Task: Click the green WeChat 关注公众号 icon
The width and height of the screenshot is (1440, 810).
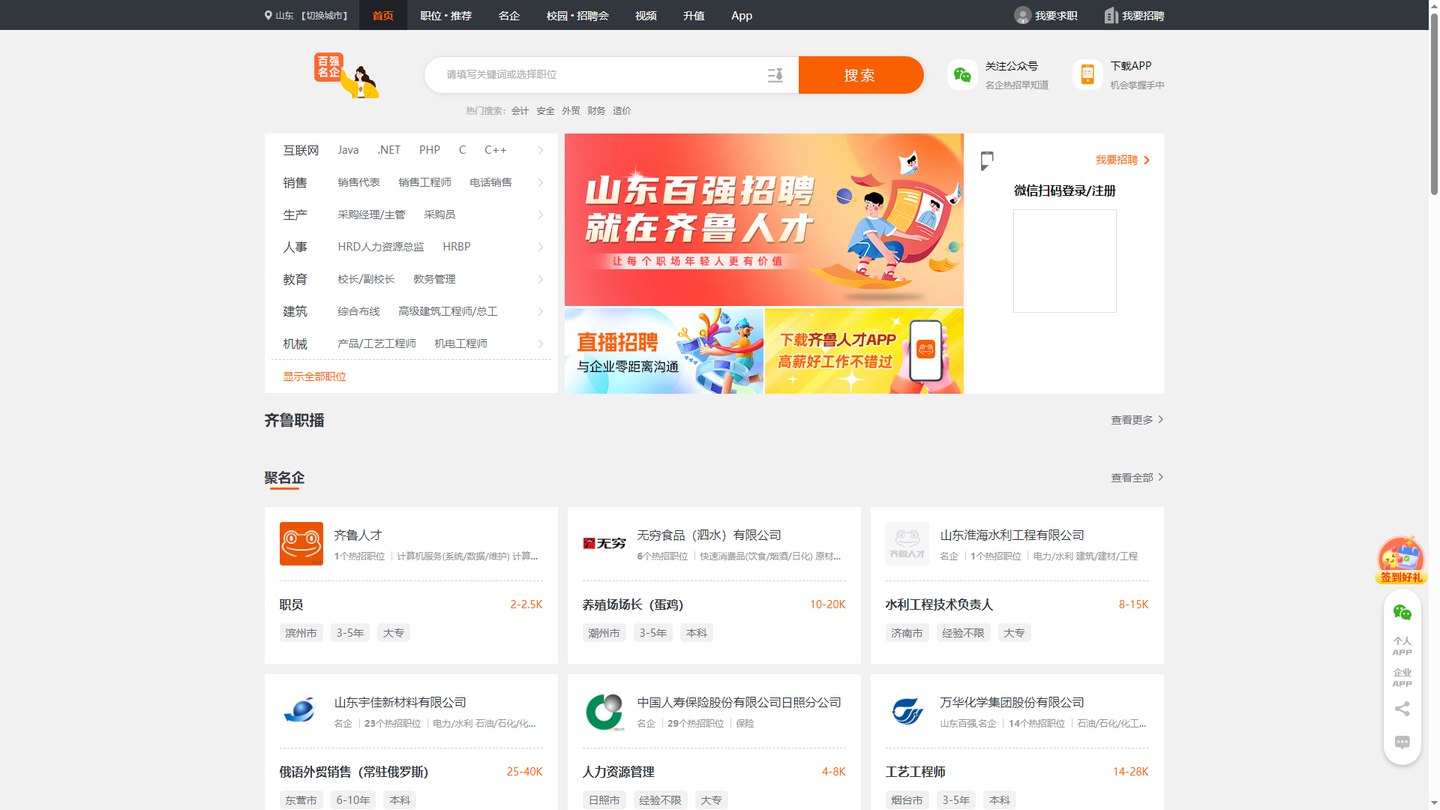Action: 962,74
